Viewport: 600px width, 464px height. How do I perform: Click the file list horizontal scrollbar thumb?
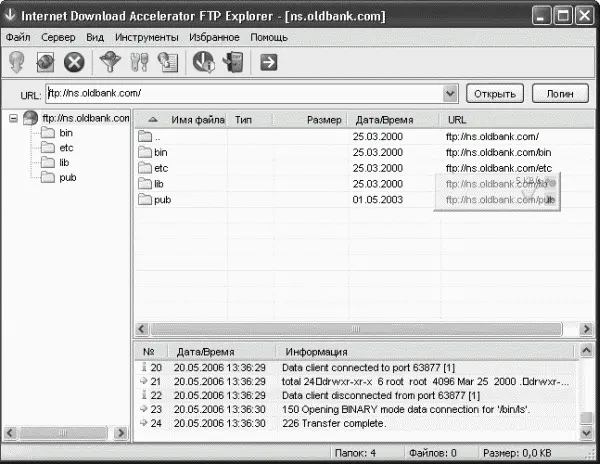(x=356, y=329)
